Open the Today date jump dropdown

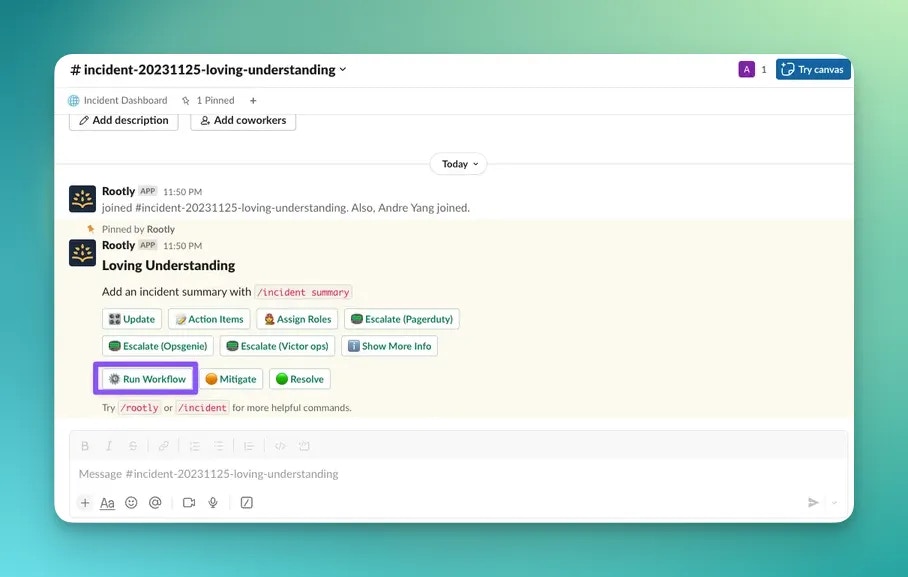[x=459, y=164]
